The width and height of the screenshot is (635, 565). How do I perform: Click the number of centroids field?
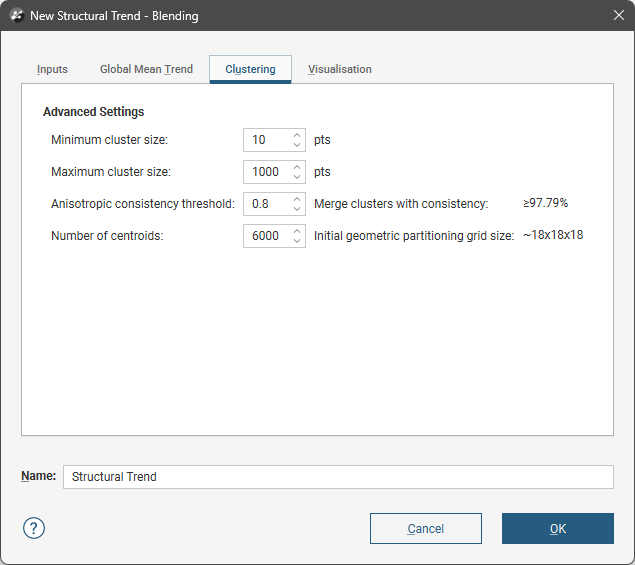tap(266, 236)
